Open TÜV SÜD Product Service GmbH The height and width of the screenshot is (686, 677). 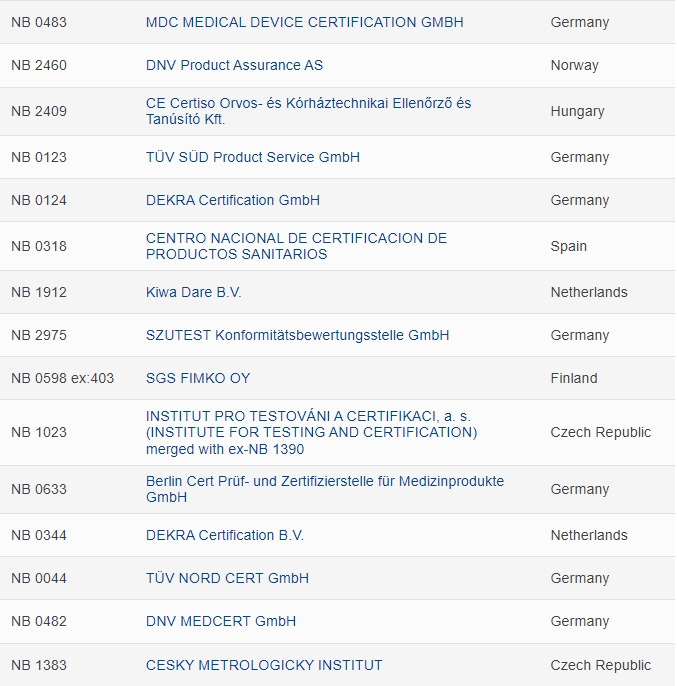[253, 157]
